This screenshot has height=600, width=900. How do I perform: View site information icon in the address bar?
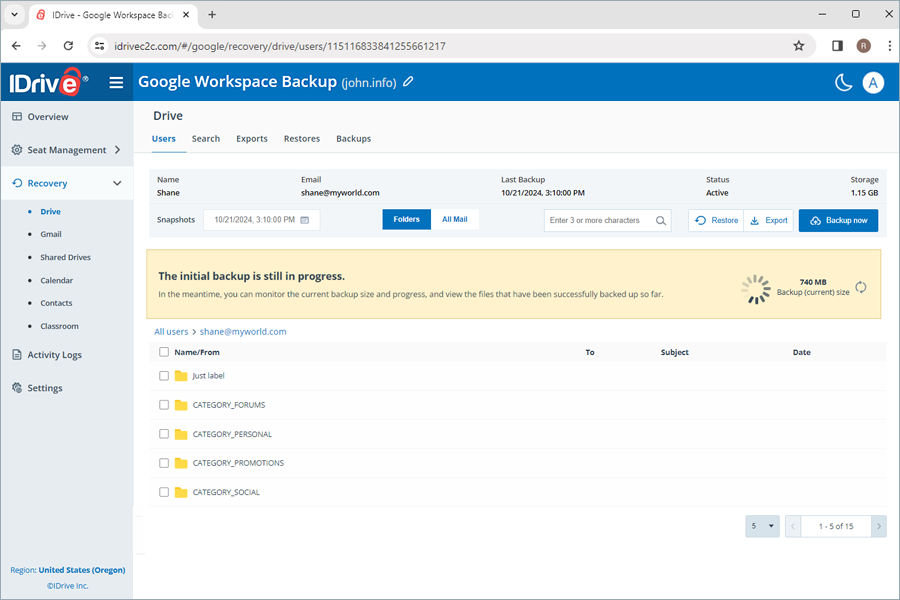tap(99, 46)
